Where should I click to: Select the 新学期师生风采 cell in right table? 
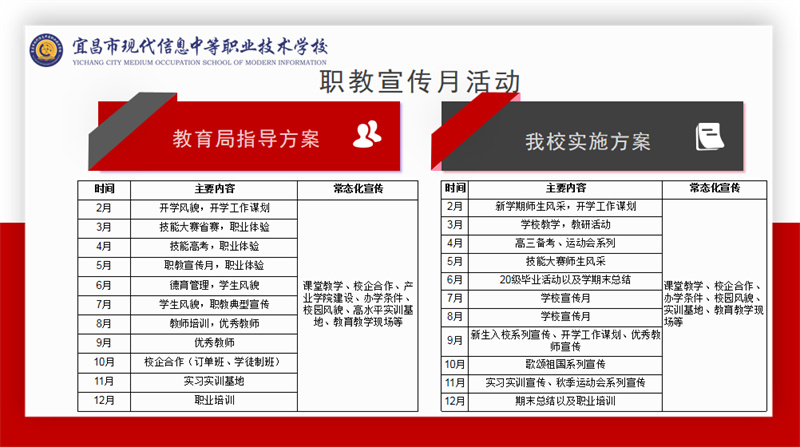565,206
